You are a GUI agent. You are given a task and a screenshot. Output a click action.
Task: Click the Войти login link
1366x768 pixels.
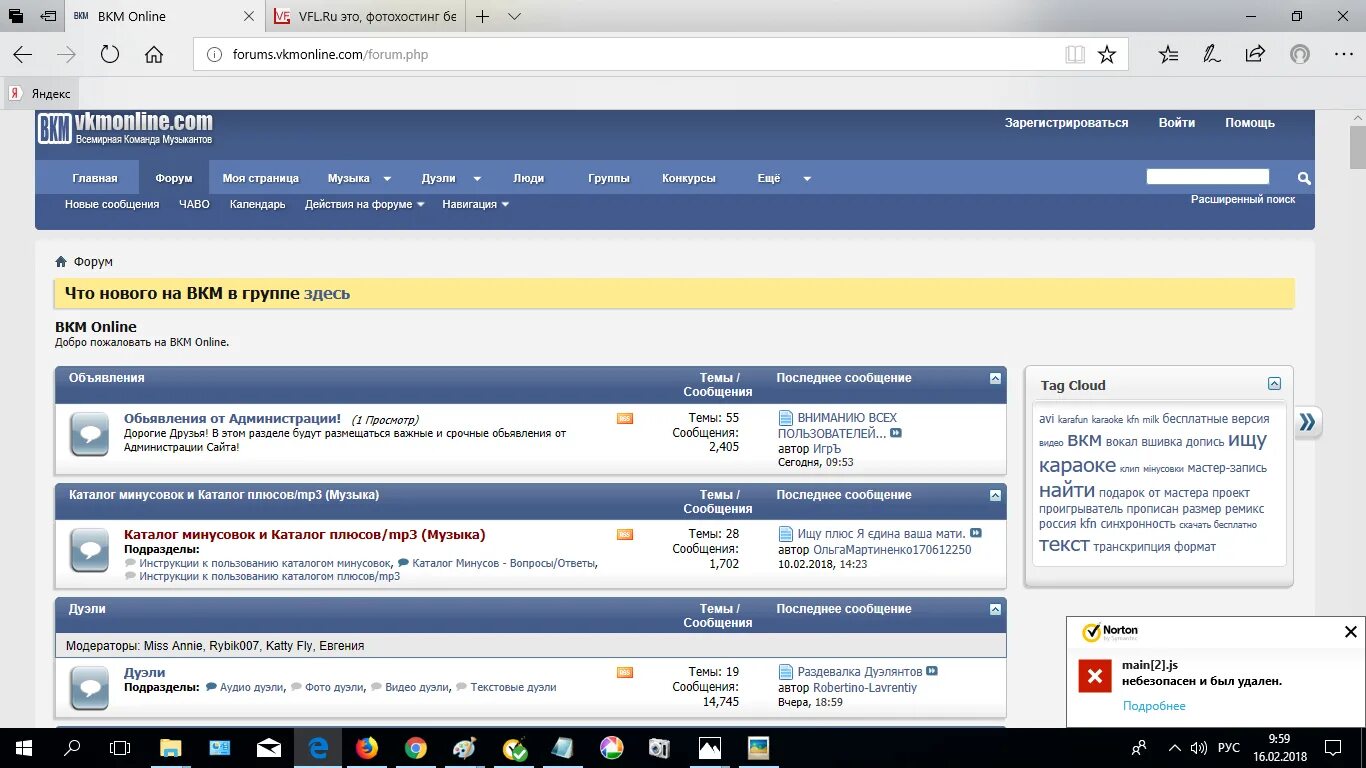pos(1177,123)
